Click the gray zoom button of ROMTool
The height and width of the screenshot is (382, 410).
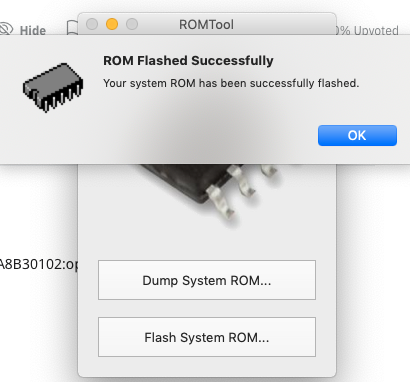point(132,24)
